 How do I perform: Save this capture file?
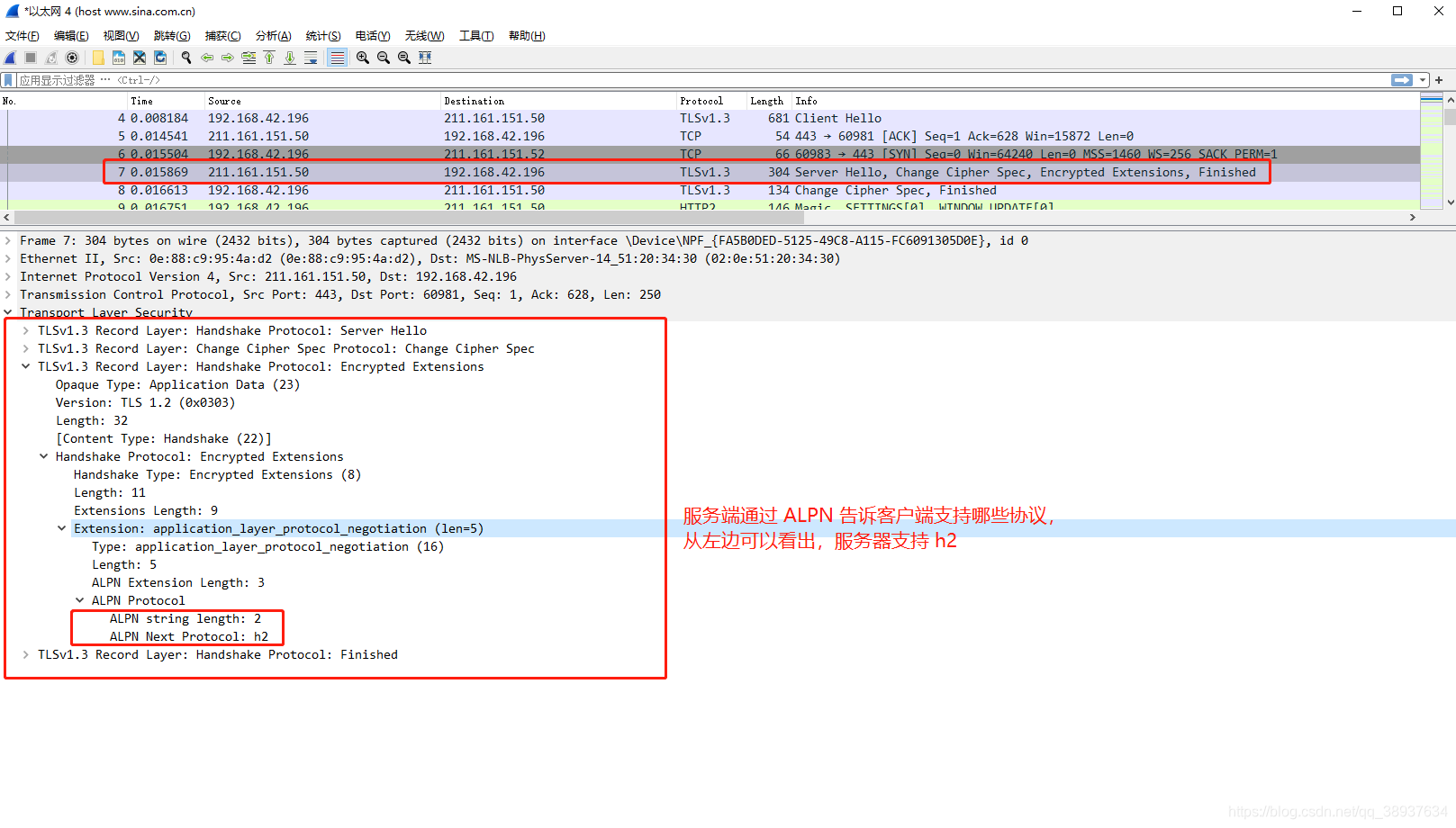point(119,58)
